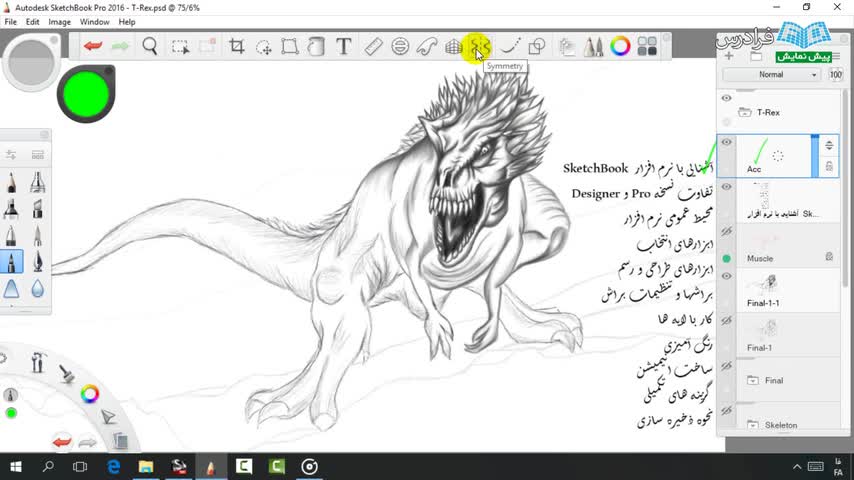The width and height of the screenshot is (854, 480).
Task: Show the hidden Final group
Action: [727, 366]
